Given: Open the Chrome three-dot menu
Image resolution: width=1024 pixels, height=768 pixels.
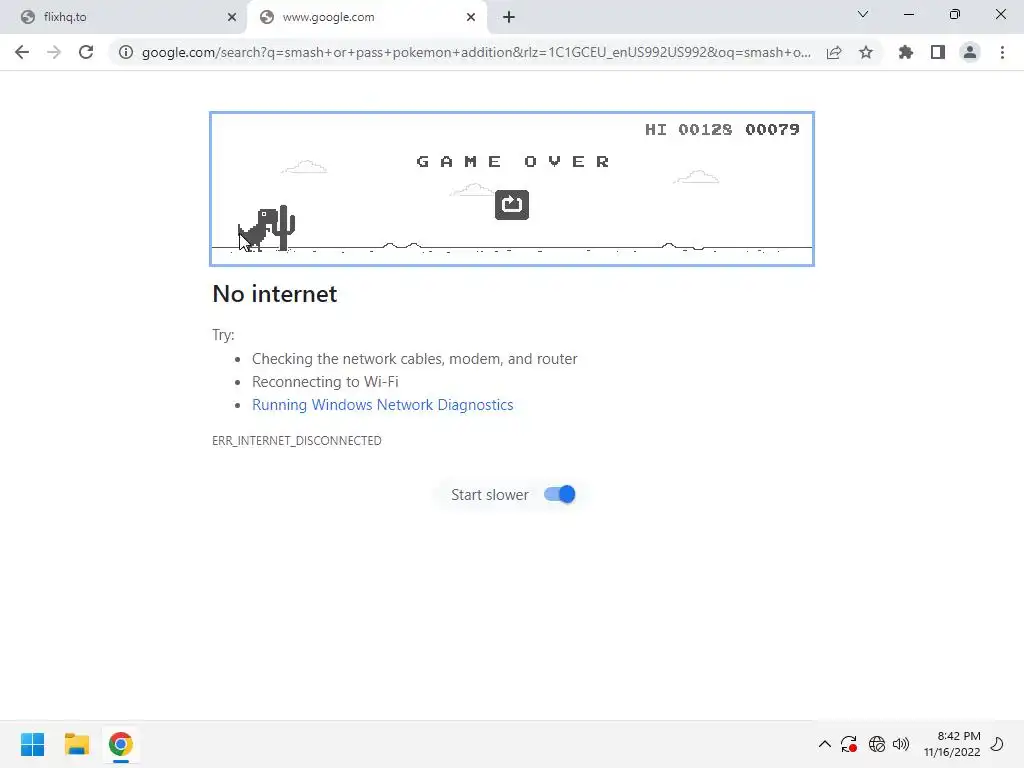Looking at the screenshot, I should pyautogui.click(x=1002, y=52).
